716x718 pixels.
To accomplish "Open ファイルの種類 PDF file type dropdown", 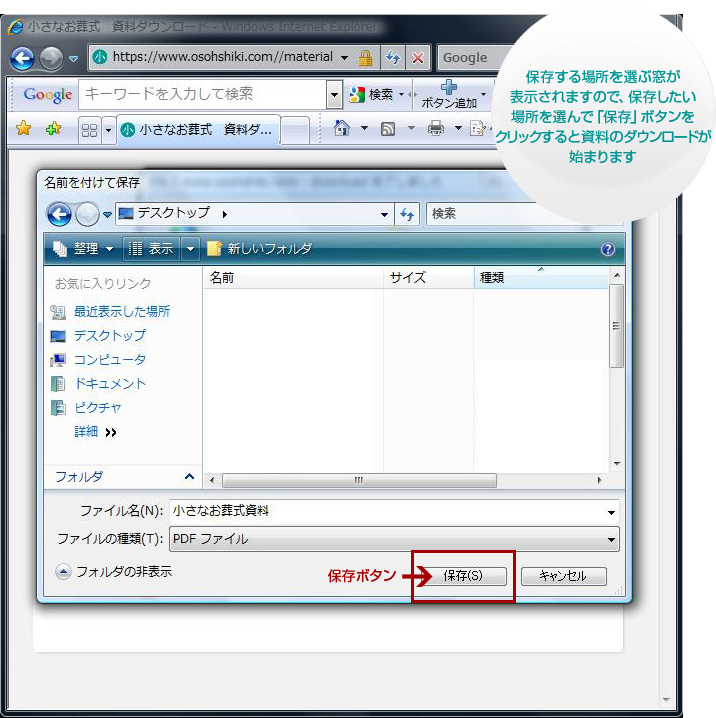I will pos(394,539).
